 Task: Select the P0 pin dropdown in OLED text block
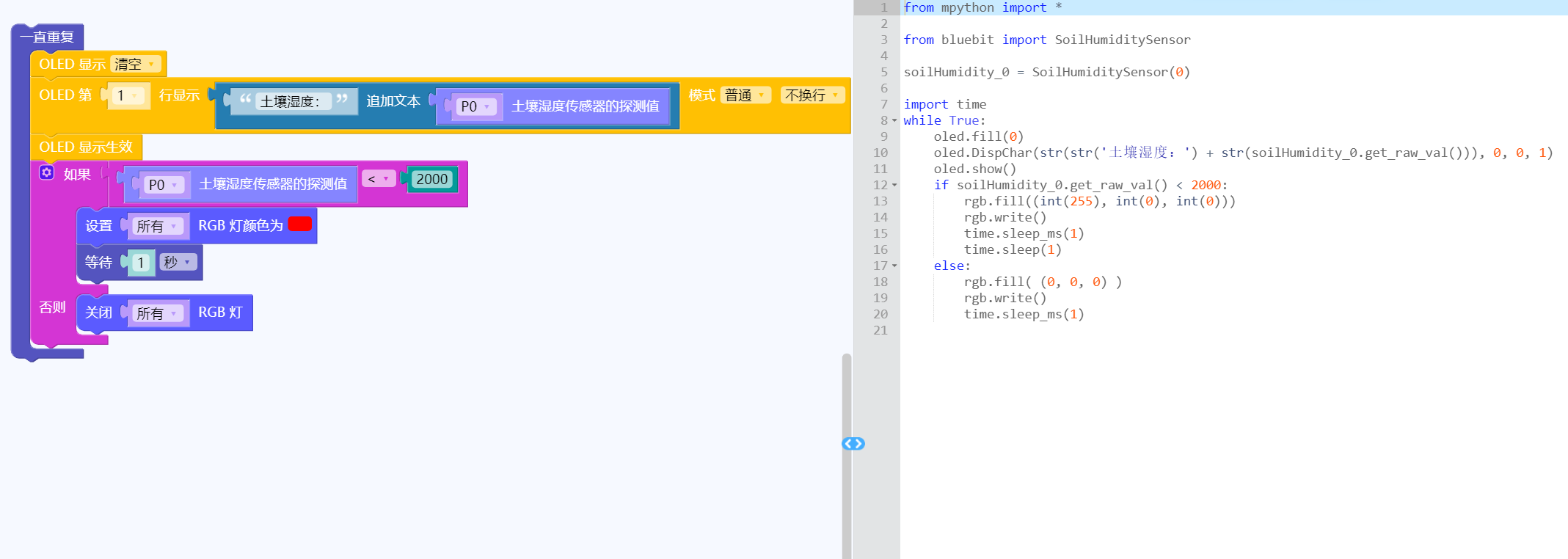tap(475, 107)
